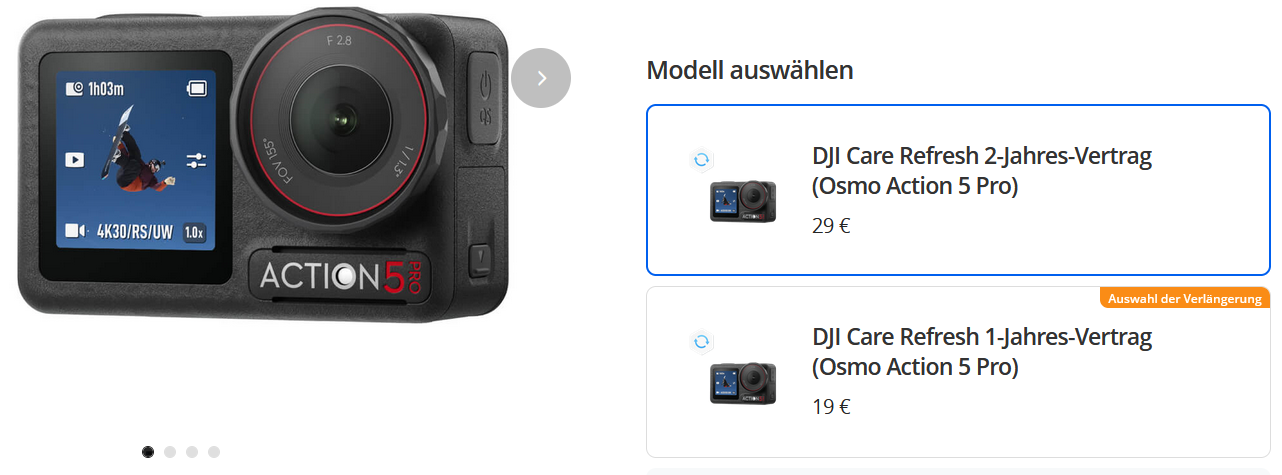
Task: Click the orange Auswahl der Verlängerung badge
Action: [1185, 298]
